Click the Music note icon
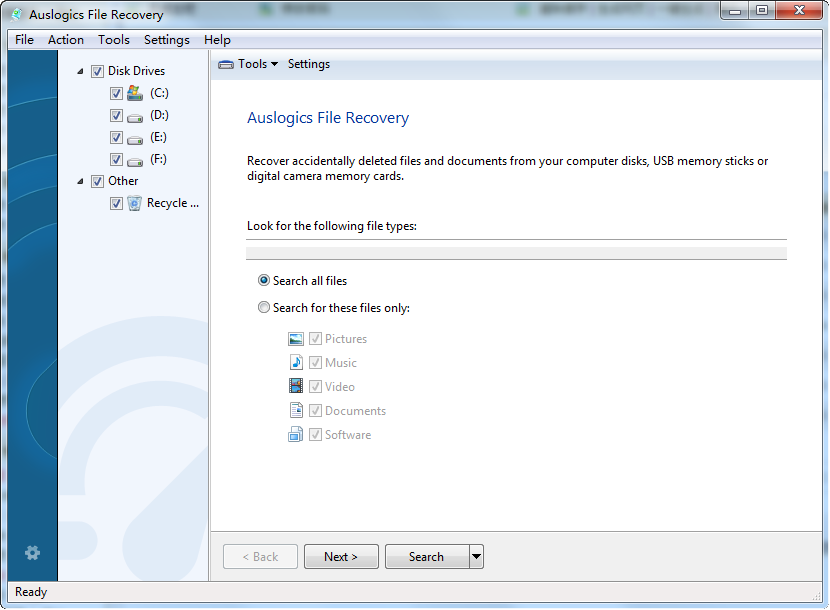This screenshot has width=830, height=610. pos(296,362)
